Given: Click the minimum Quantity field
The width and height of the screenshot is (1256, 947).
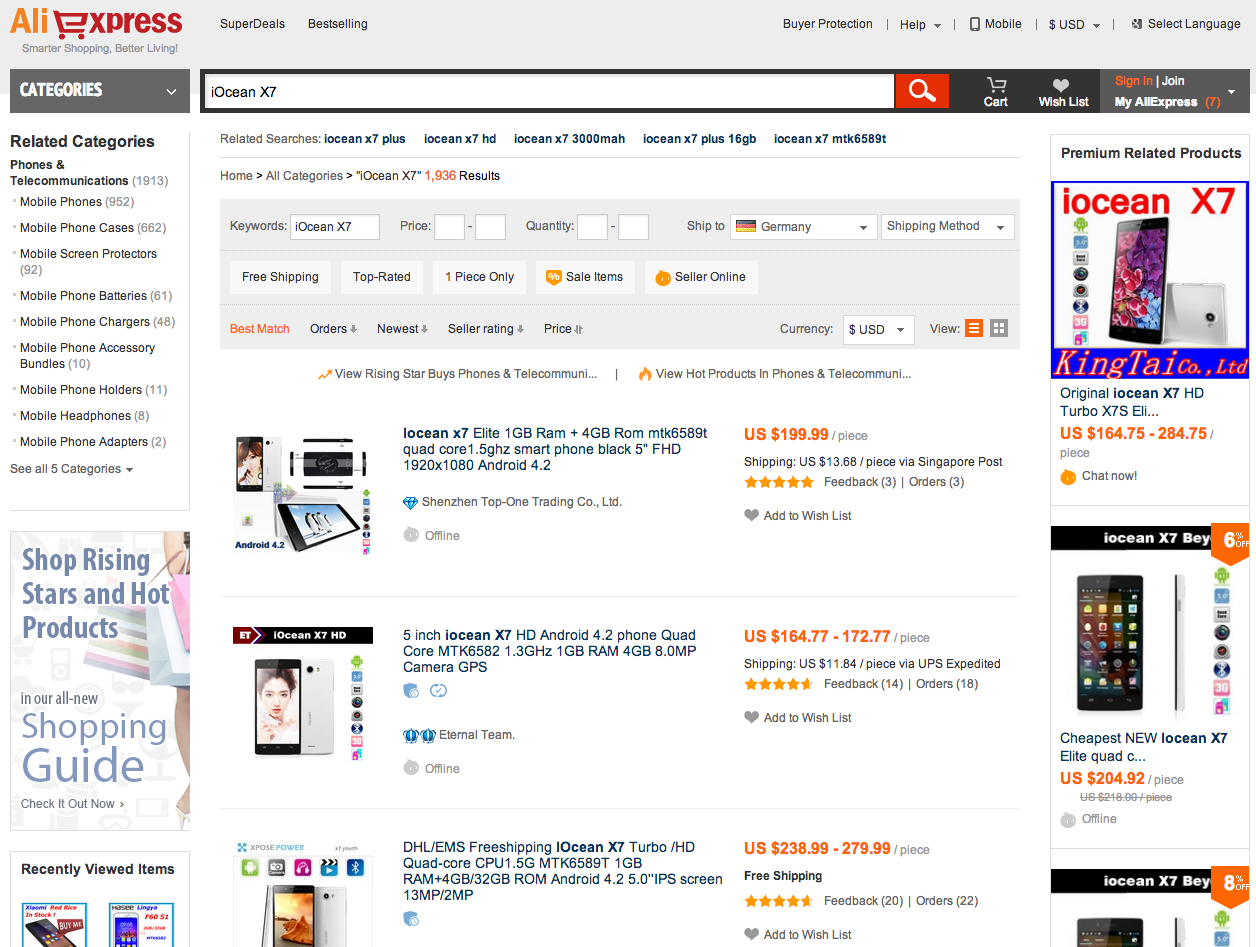Looking at the screenshot, I should click(592, 227).
